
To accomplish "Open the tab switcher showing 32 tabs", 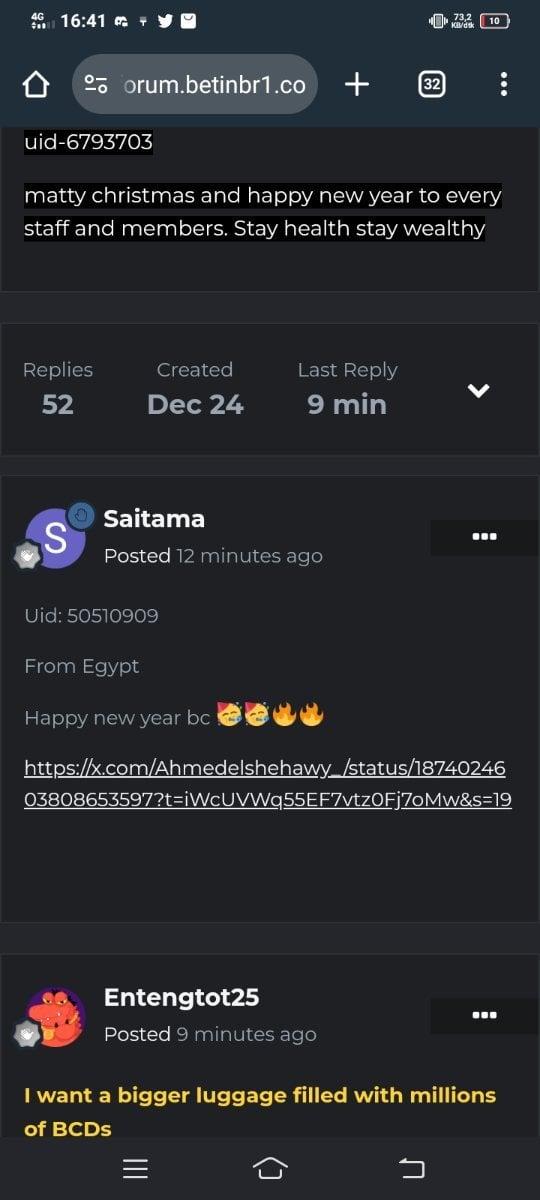I will click(431, 85).
